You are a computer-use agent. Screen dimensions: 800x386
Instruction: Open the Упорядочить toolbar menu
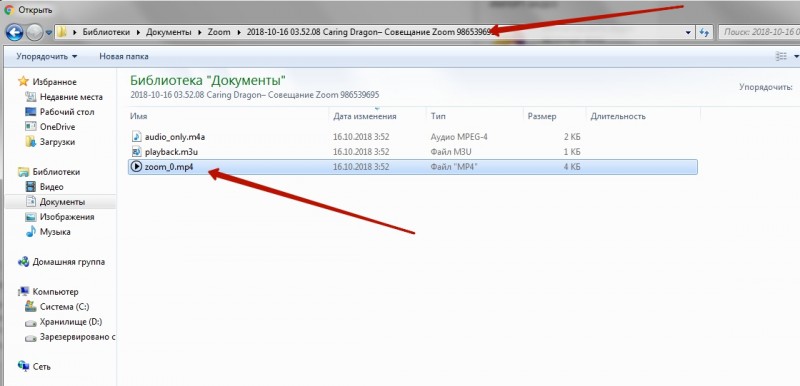46,56
